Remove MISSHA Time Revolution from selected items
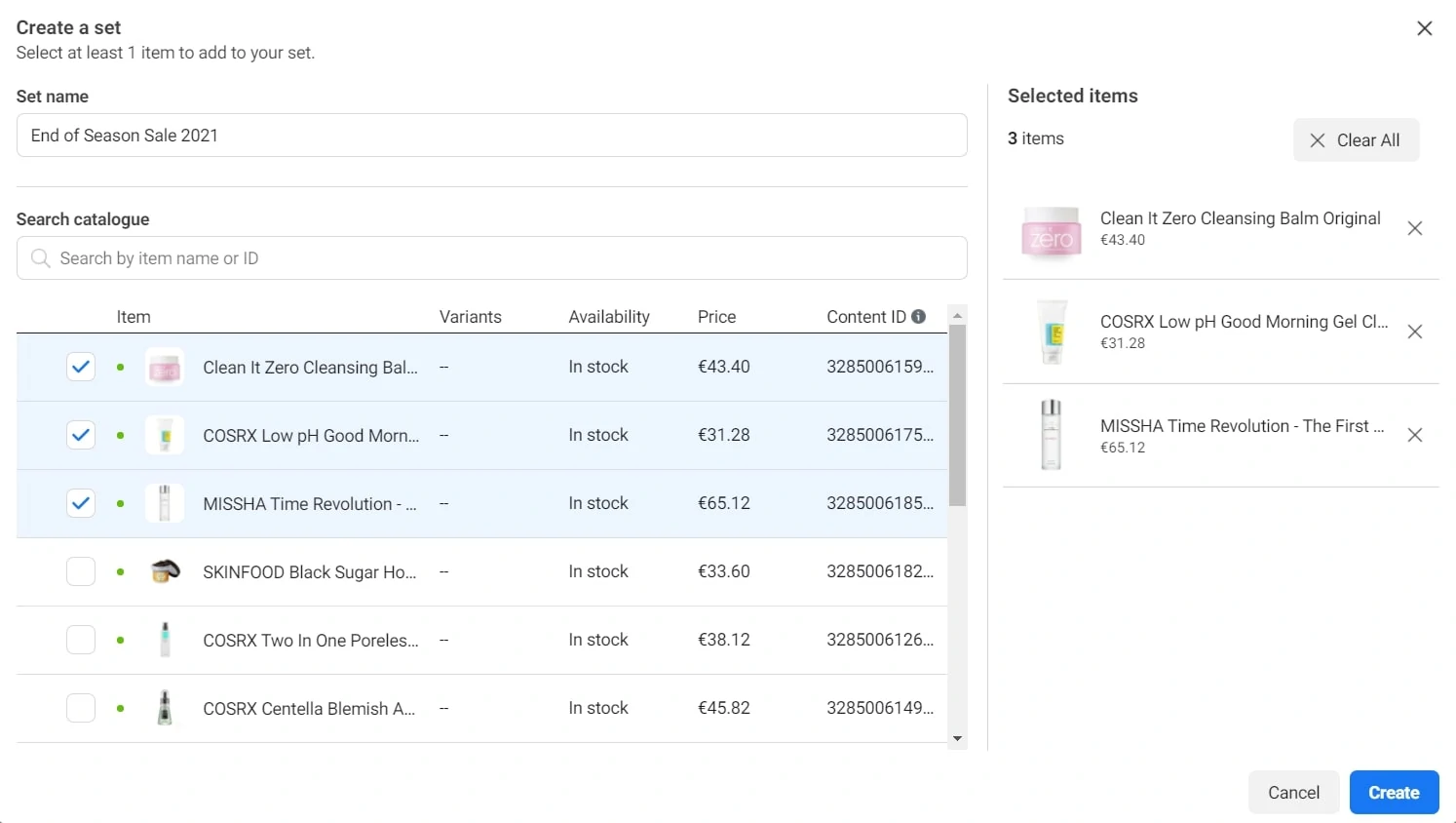Viewport: 1456px width, 823px height. click(x=1415, y=435)
